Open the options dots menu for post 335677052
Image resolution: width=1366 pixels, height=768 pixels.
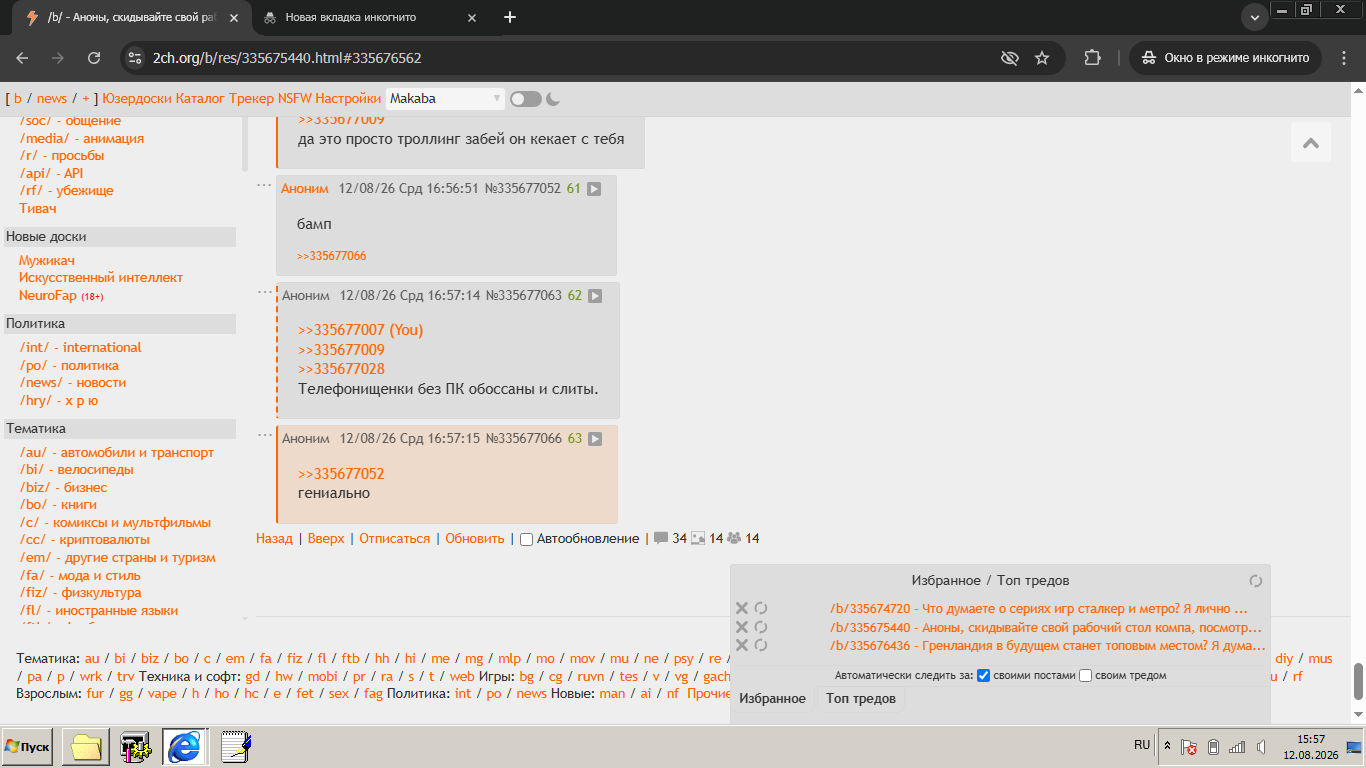pyautogui.click(x=264, y=185)
